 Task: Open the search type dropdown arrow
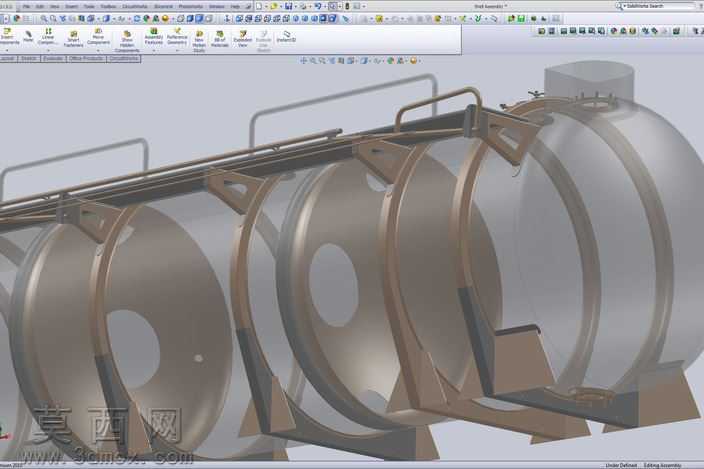click(625, 6)
